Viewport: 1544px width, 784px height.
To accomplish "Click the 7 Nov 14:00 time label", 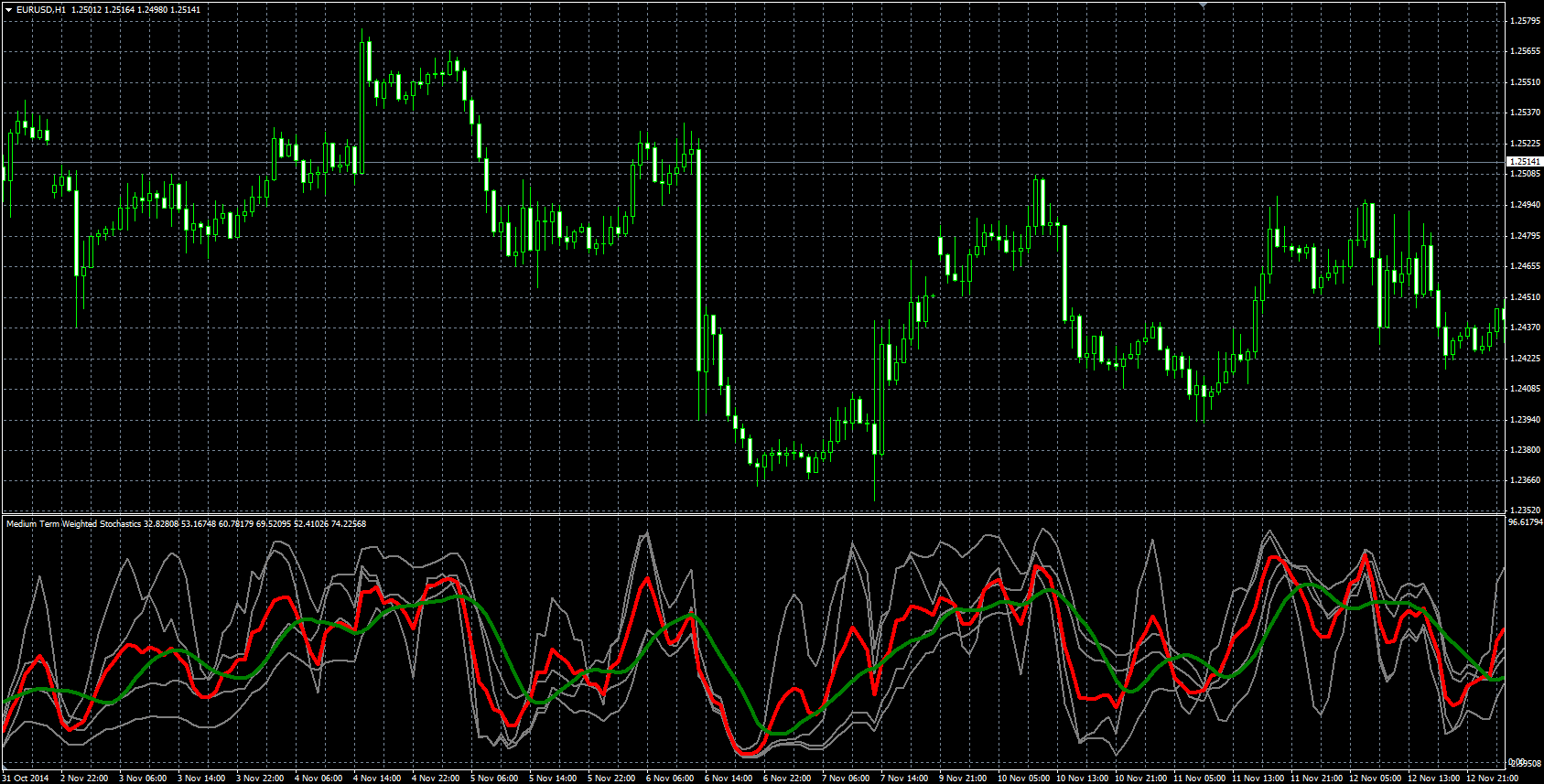I will 904,779.
